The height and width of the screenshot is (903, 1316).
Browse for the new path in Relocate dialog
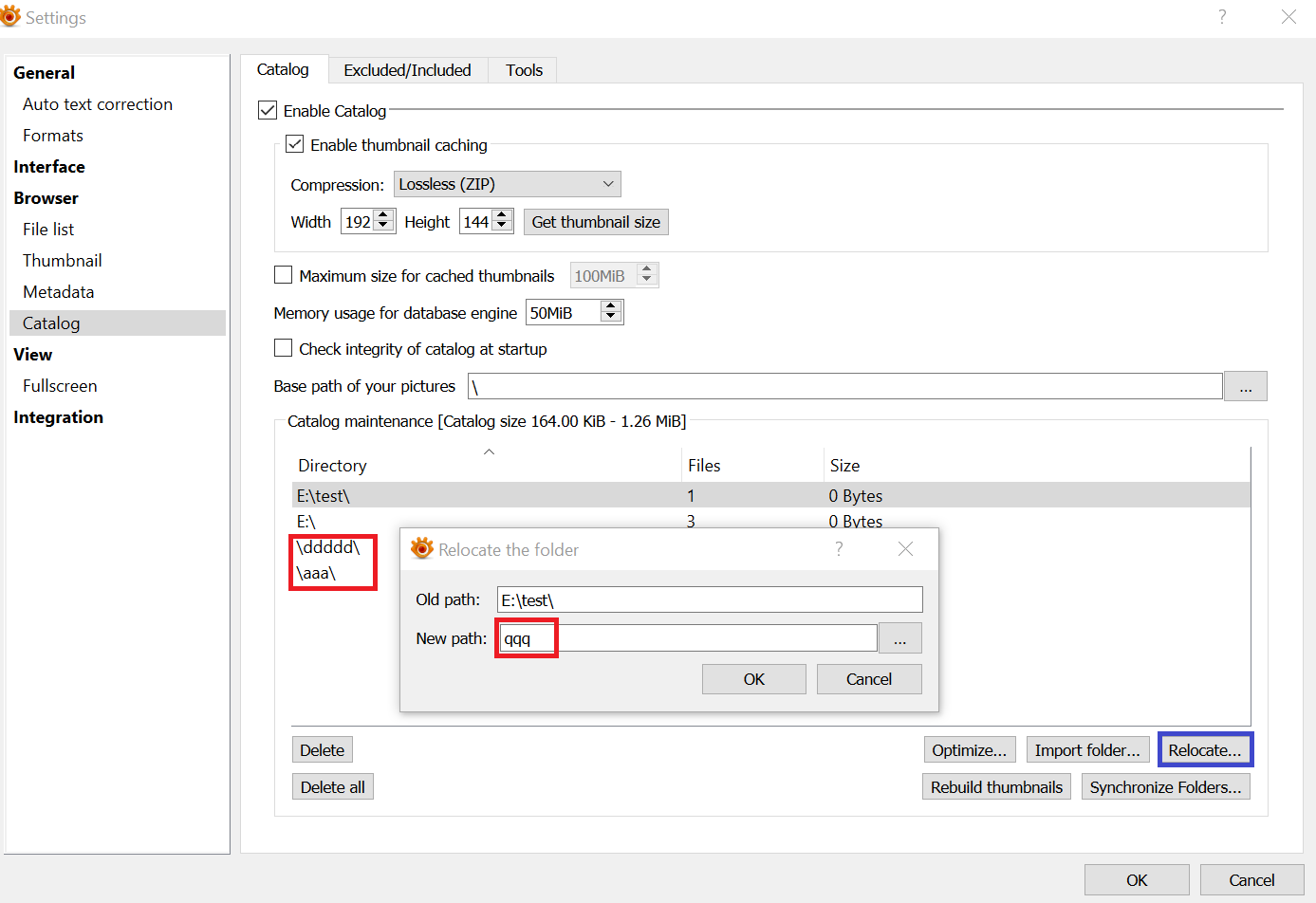point(899,638)
